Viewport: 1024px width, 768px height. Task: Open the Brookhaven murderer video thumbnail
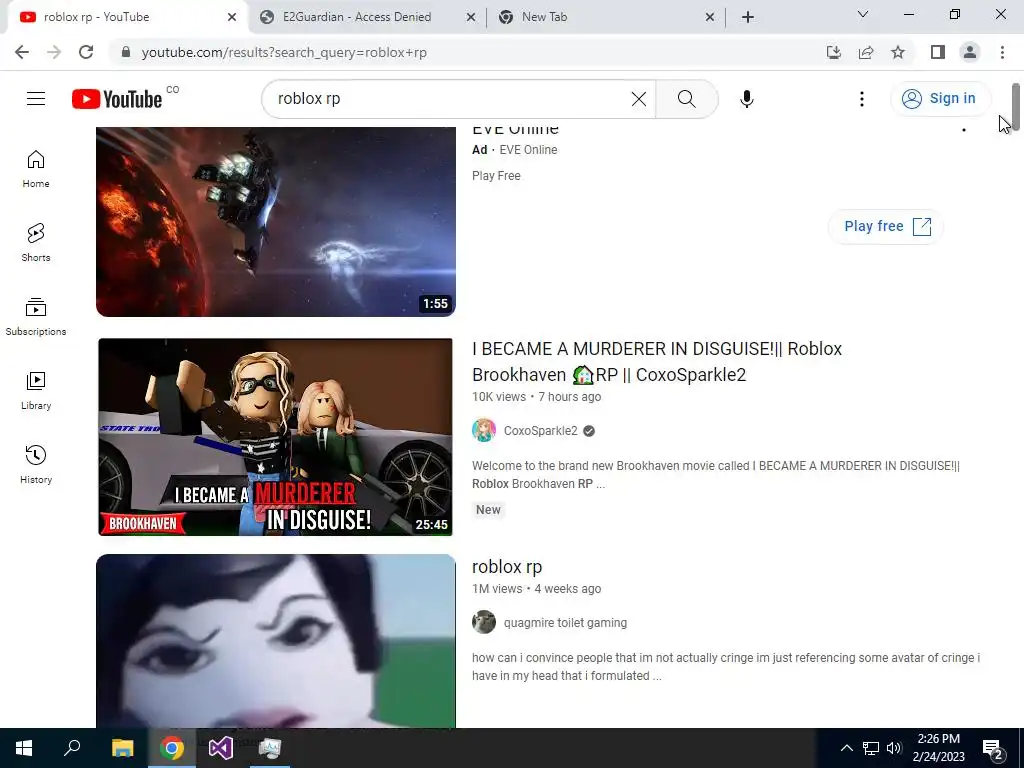(276, 437)
